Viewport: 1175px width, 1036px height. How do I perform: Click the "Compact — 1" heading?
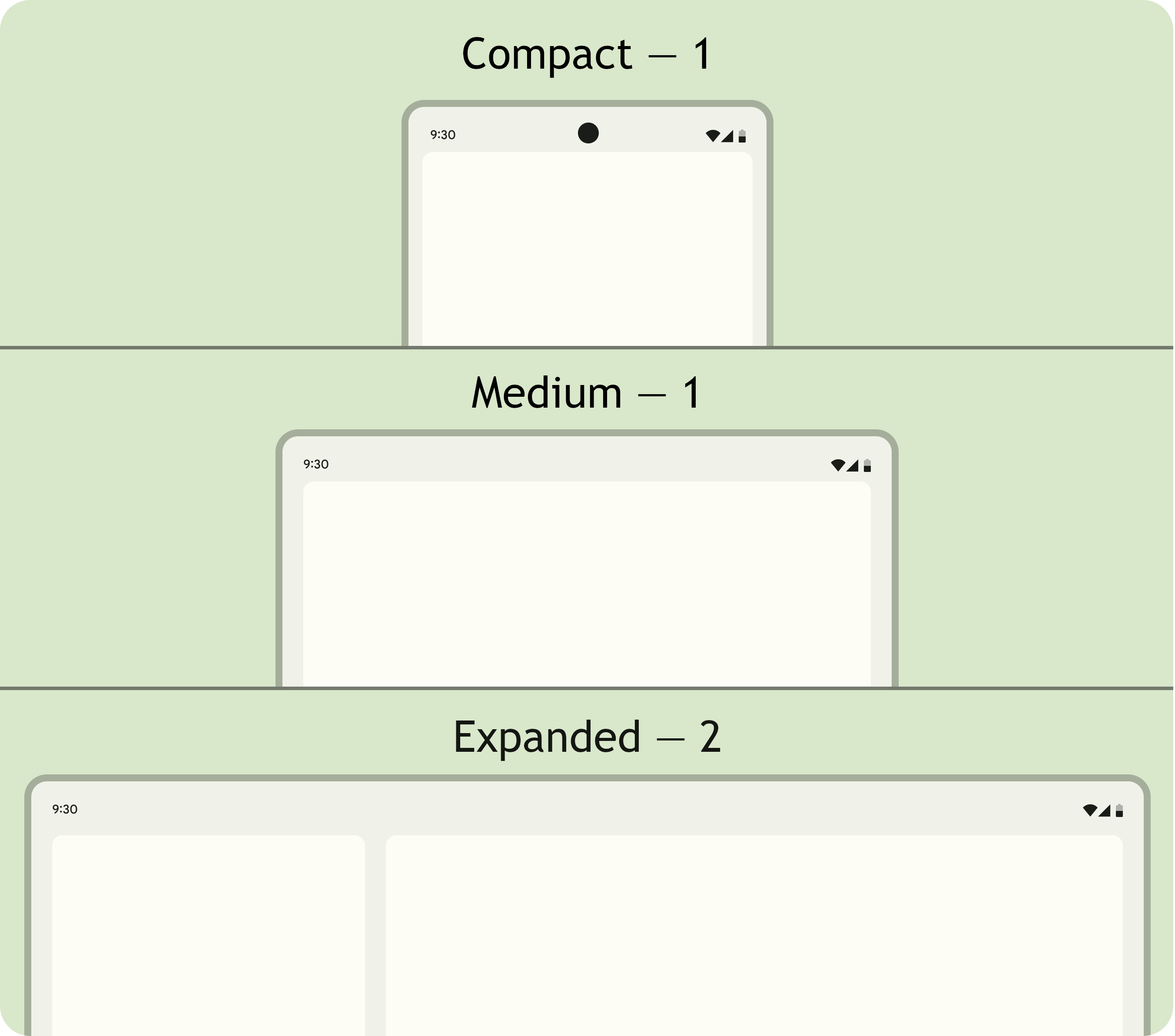[x=587, y=54]
